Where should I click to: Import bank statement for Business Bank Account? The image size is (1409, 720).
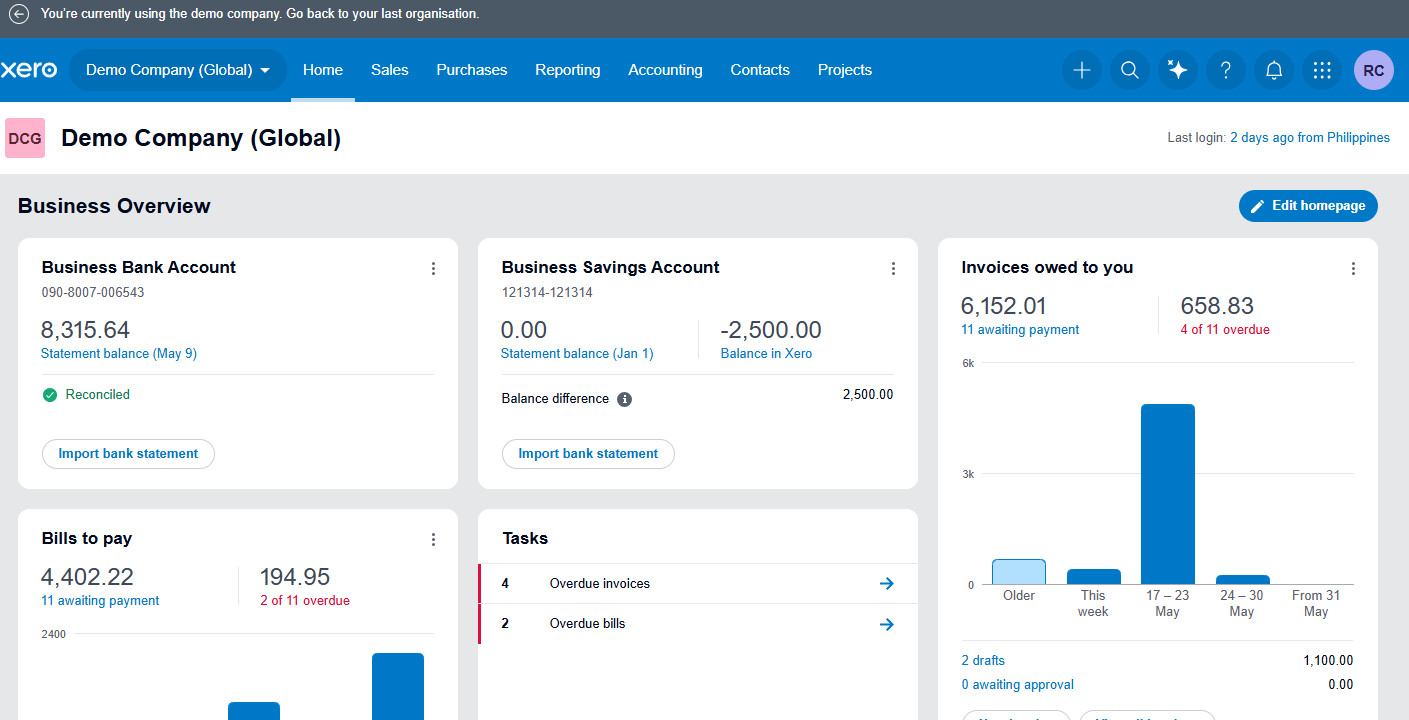pos(128,454)
